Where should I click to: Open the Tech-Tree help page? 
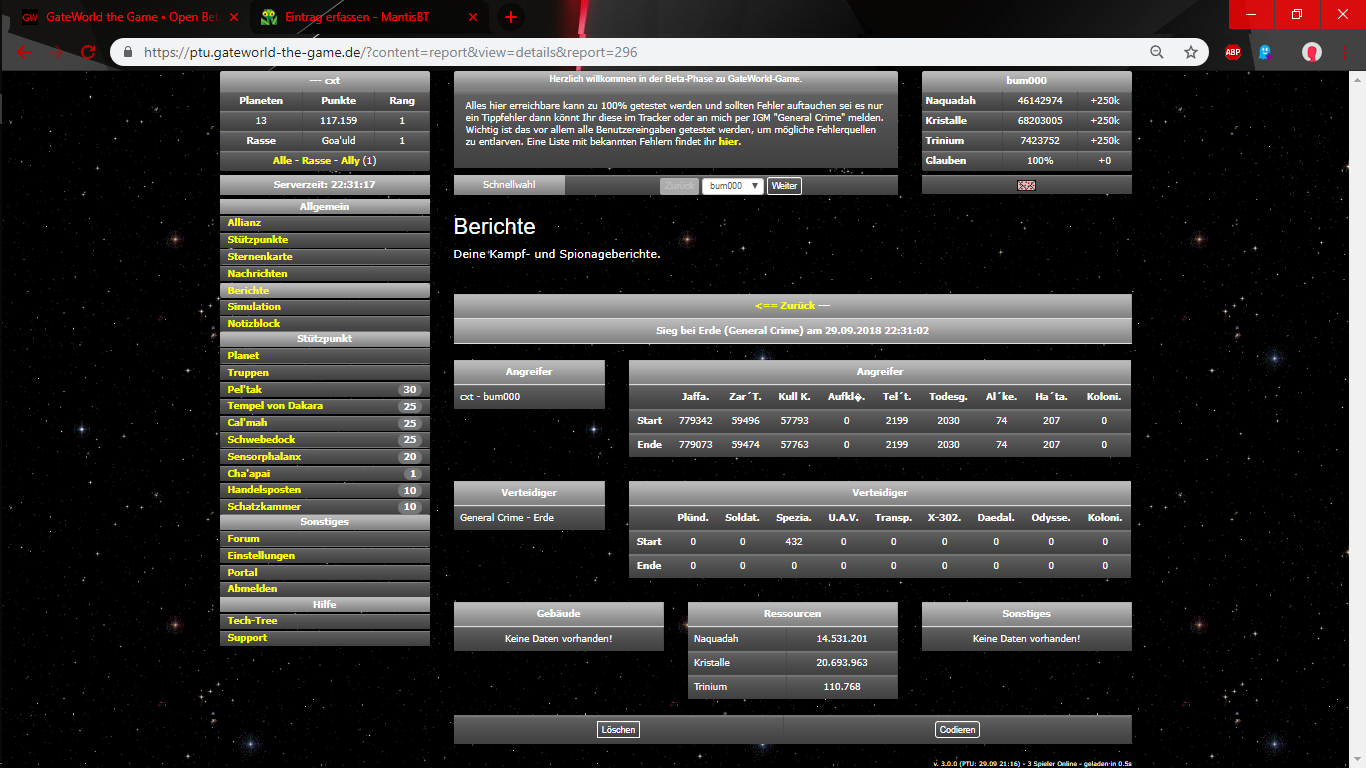252,621
